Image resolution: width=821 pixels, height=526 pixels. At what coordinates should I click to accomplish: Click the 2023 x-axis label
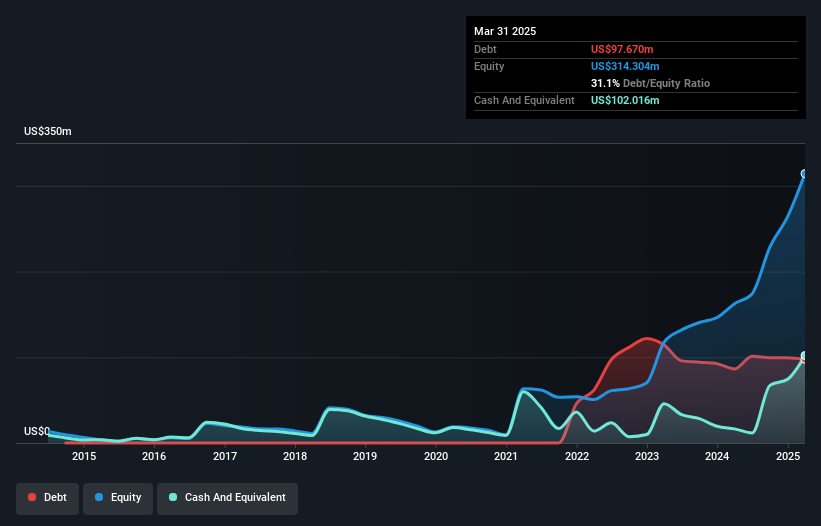pos(647,456)
